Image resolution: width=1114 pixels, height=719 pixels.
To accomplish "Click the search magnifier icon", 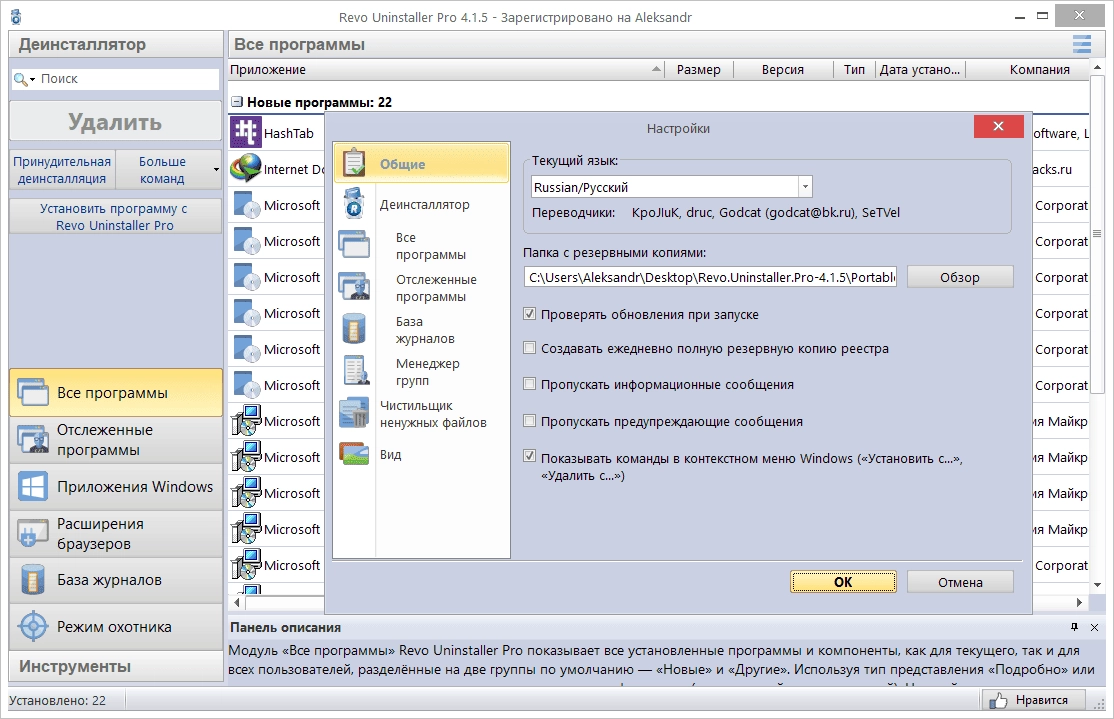I will [20, 79].
